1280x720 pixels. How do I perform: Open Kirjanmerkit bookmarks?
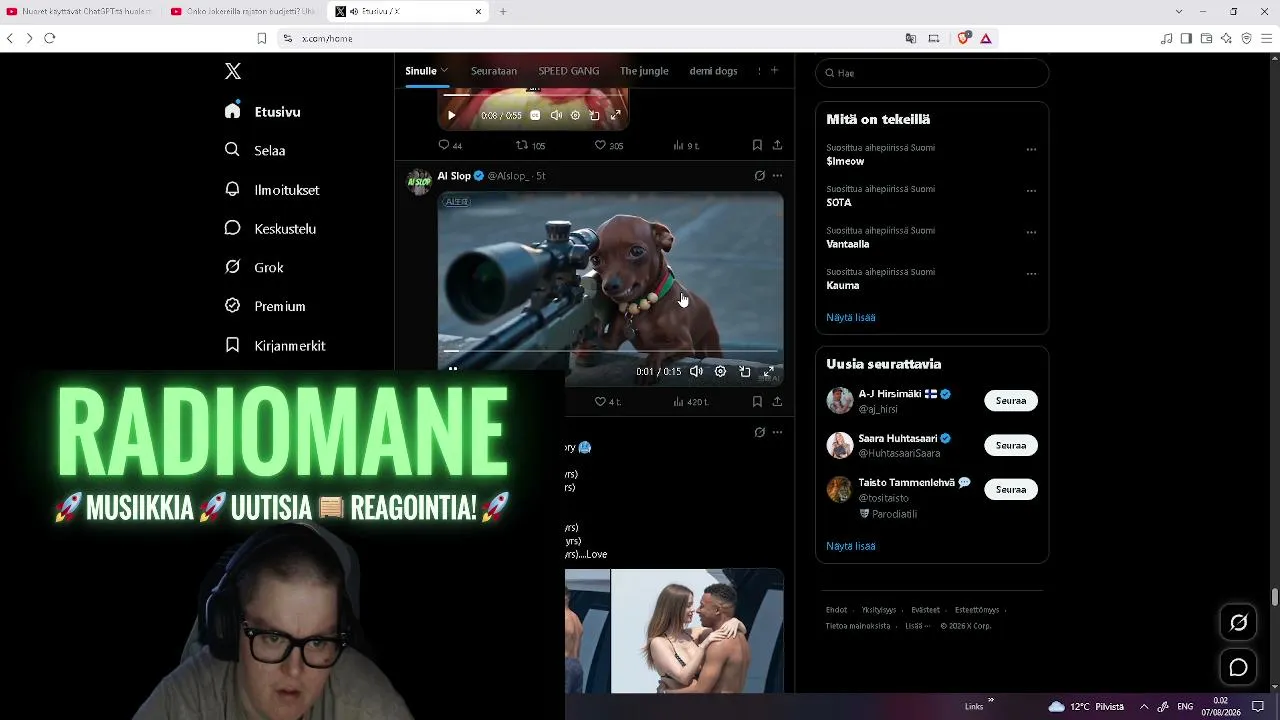click(275, 345)
